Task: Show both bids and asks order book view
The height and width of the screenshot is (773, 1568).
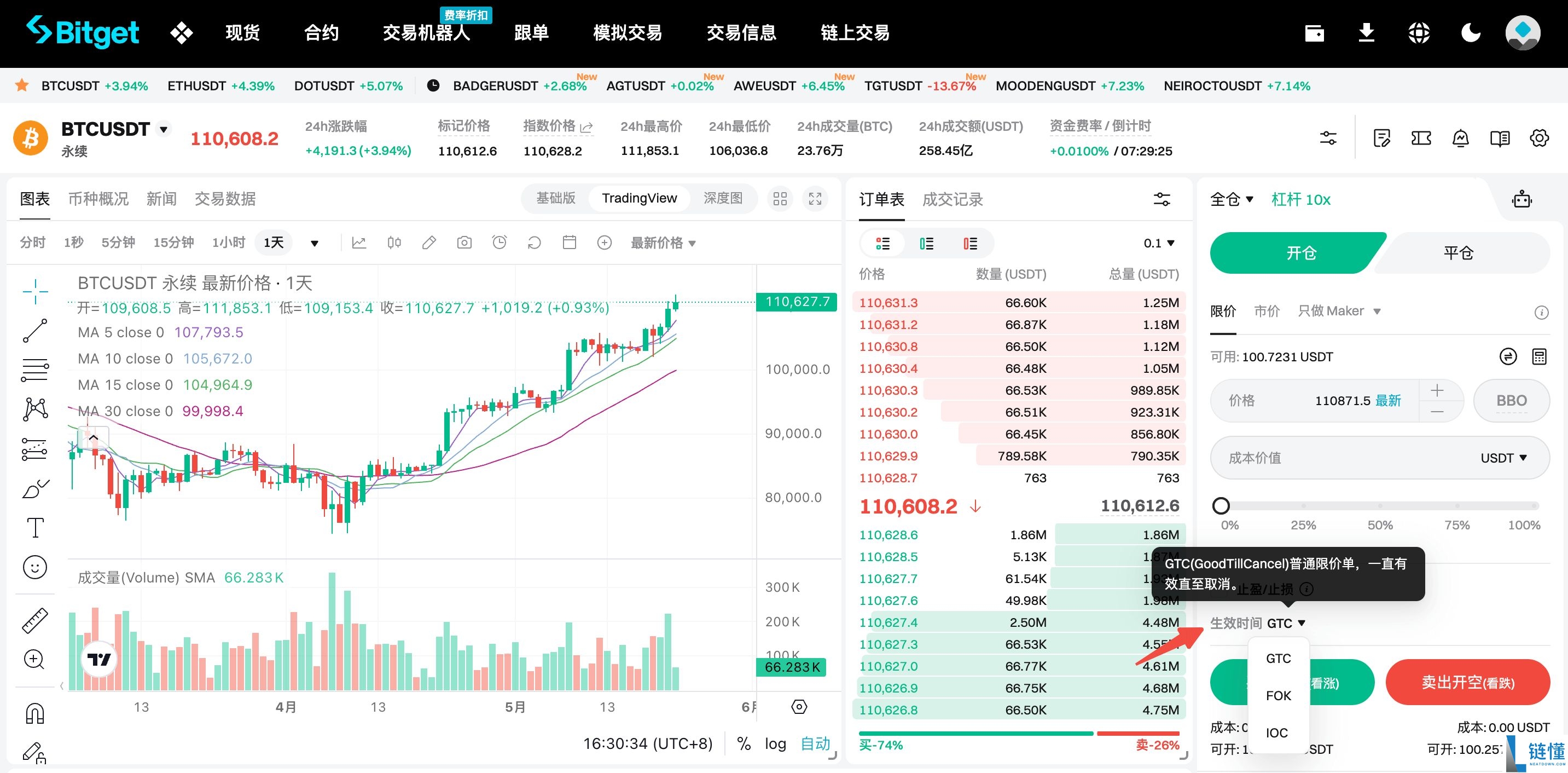Action: (x=882, y=243)
